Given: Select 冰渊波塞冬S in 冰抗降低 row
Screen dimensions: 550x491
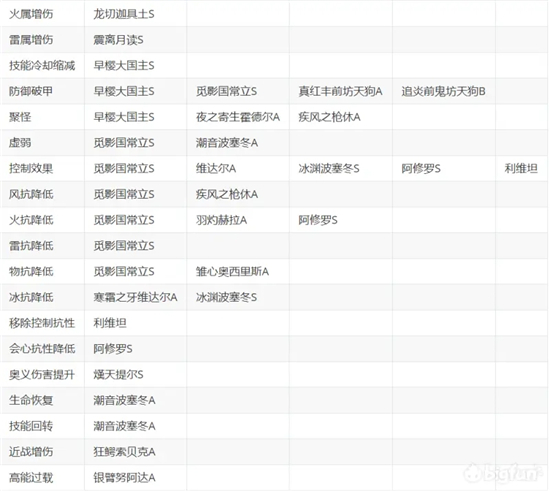Looking at the screenshot, I should [226, 297].
